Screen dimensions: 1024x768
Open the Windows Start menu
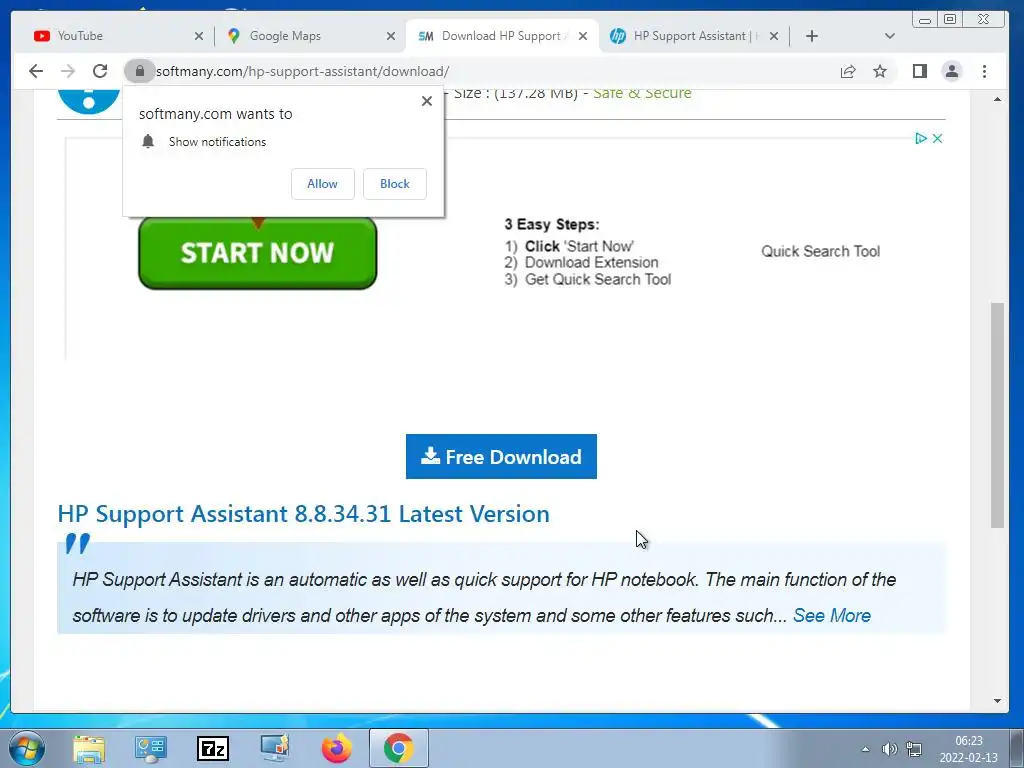point(27,748)
